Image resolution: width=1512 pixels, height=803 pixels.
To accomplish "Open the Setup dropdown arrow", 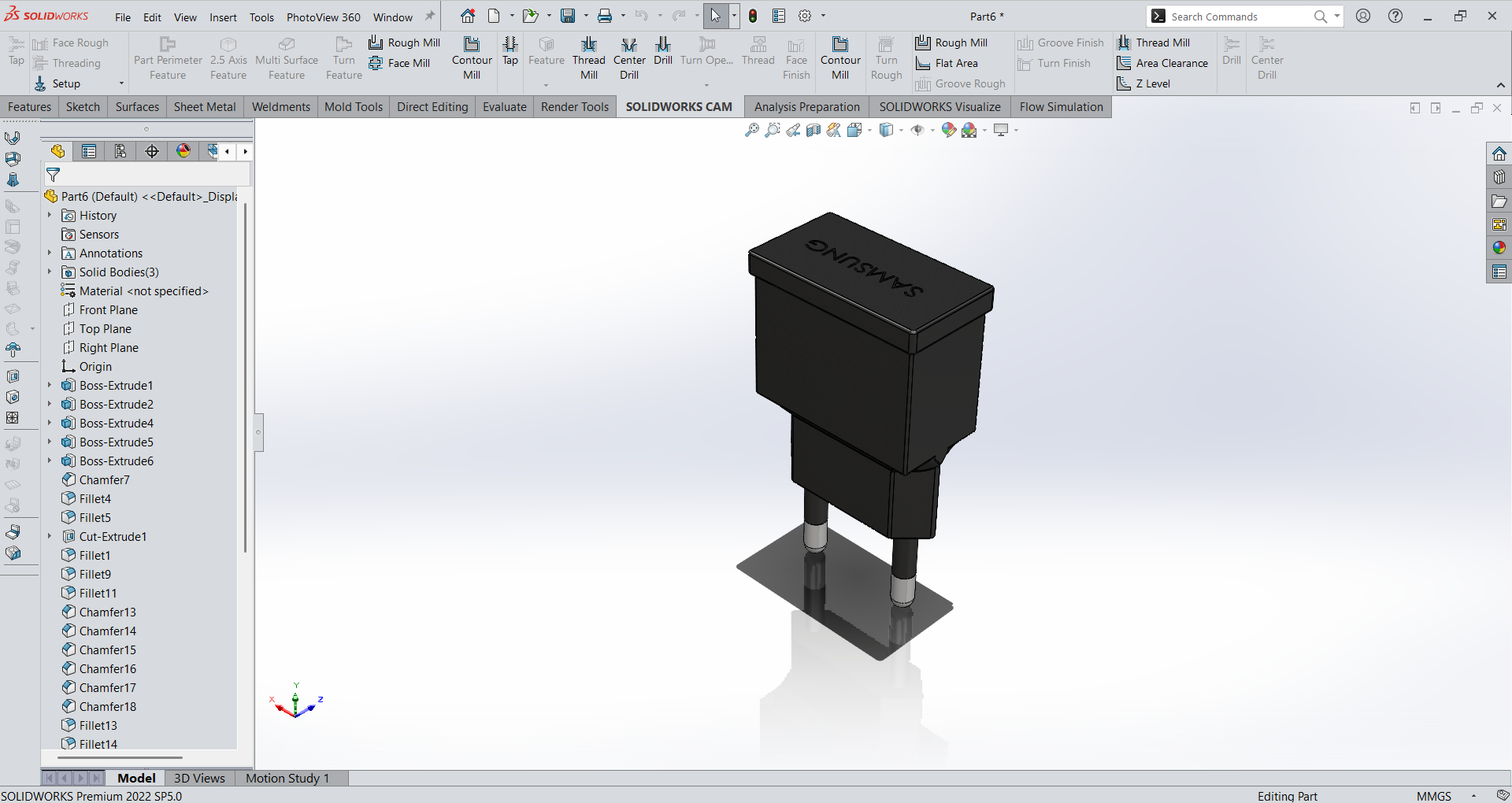I will tap(121, 83).
